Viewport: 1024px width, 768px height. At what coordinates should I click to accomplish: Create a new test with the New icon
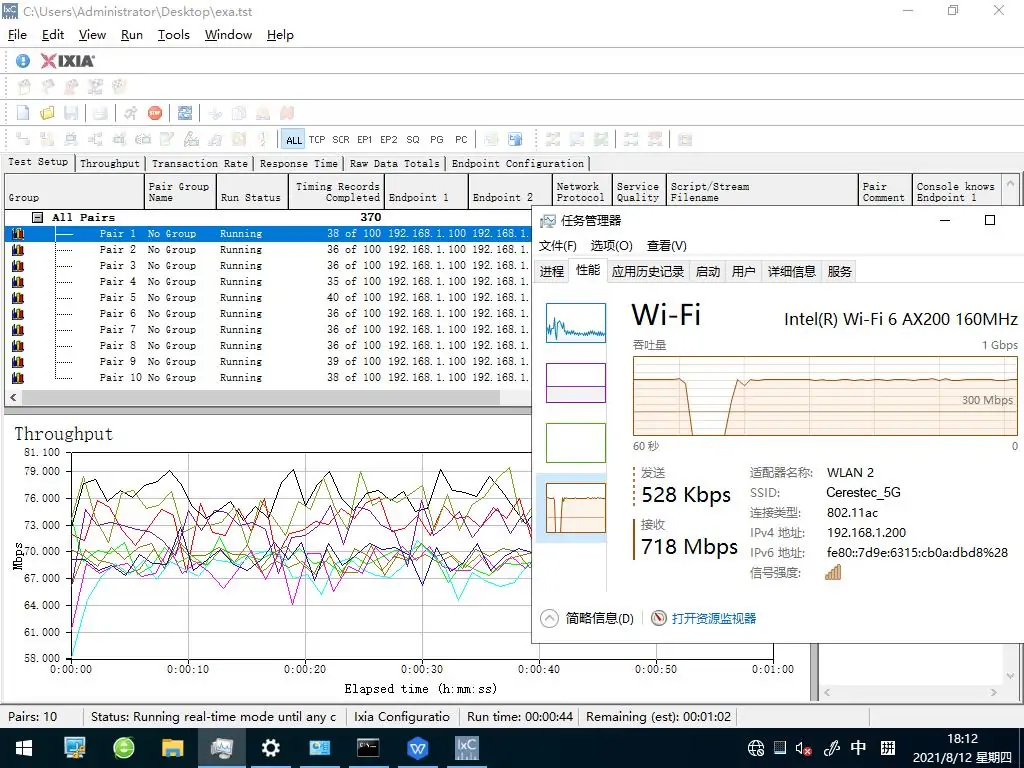point(23,113)
